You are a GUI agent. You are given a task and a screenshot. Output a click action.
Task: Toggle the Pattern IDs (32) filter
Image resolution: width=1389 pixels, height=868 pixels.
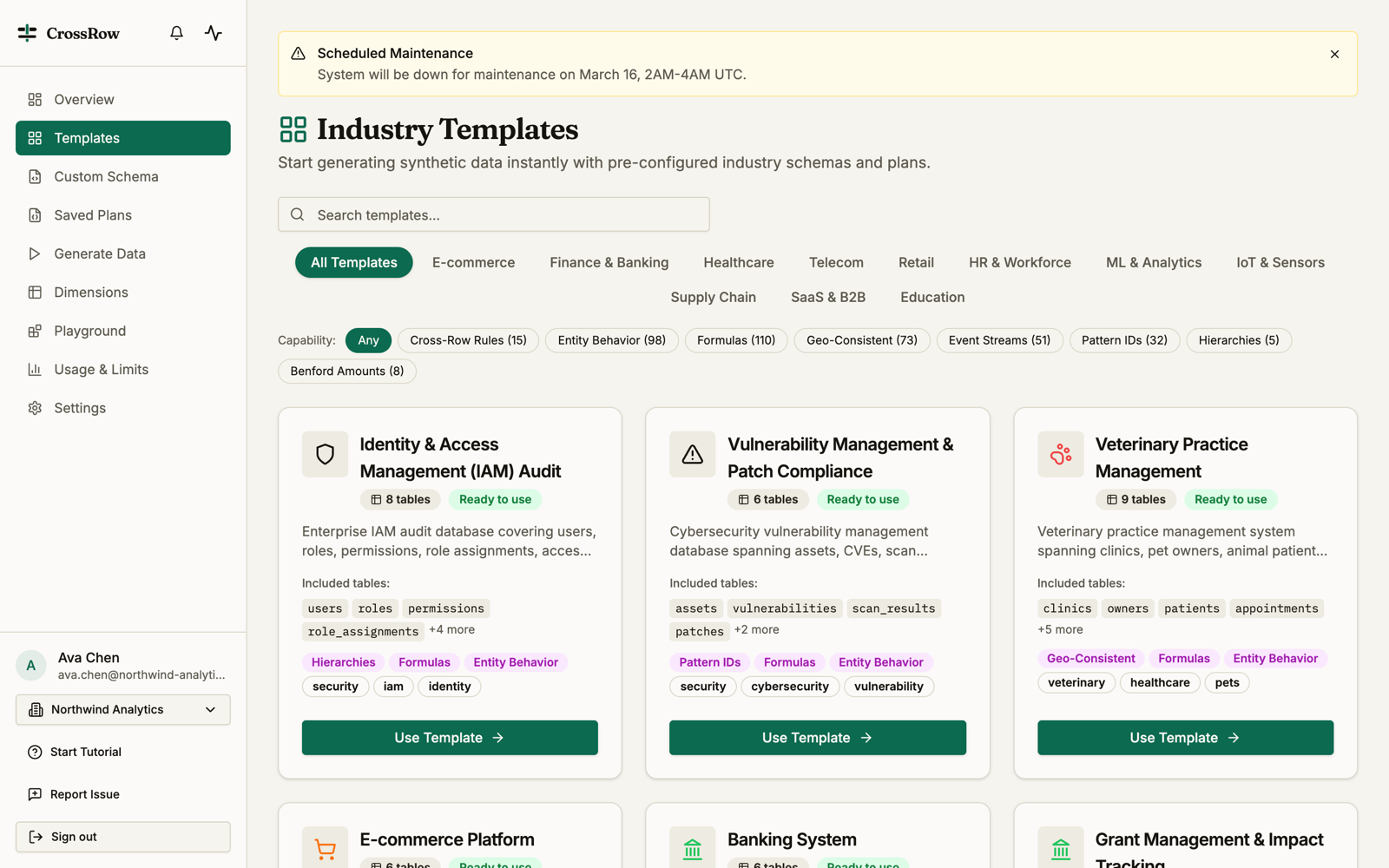(x=1124, y=340)
